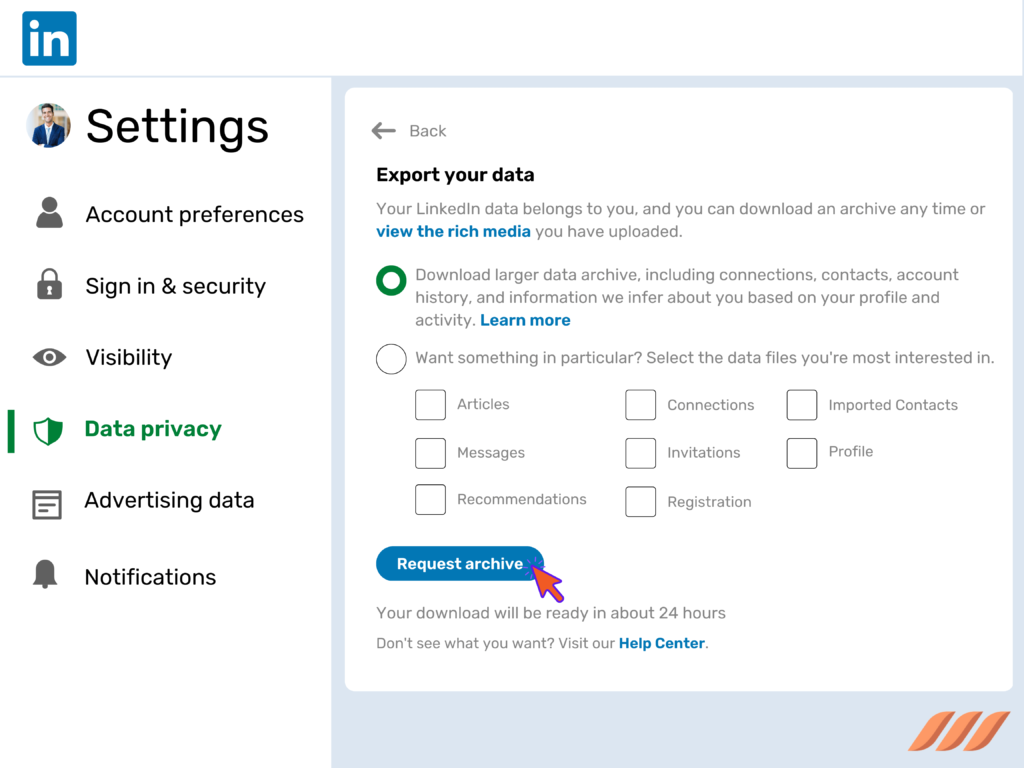
Task: Enable the Connections checkbox
Action: coord(640,405)
